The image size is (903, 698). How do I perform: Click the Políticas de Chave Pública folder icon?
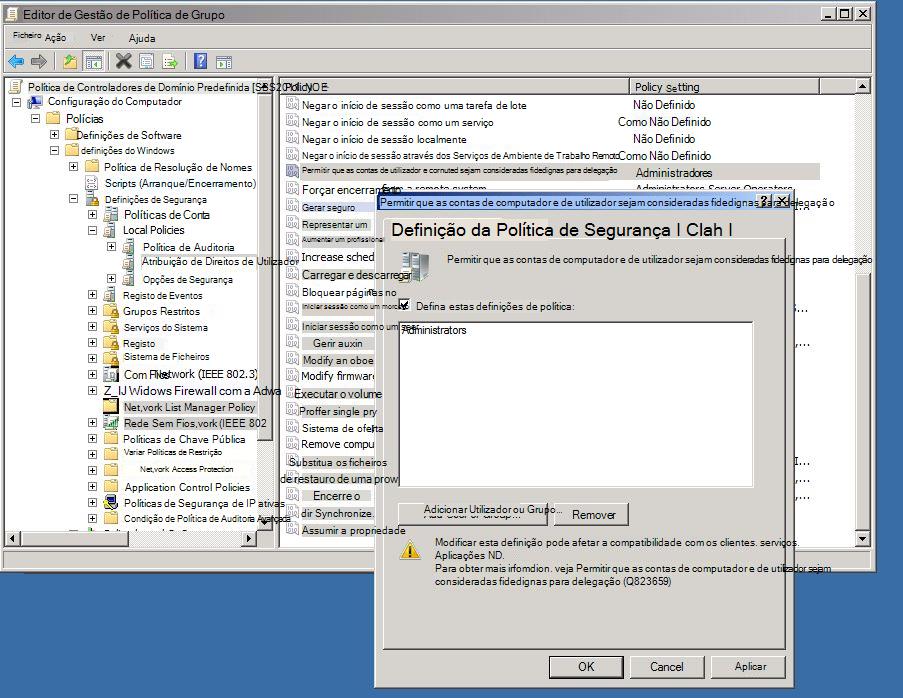(111, 438)
